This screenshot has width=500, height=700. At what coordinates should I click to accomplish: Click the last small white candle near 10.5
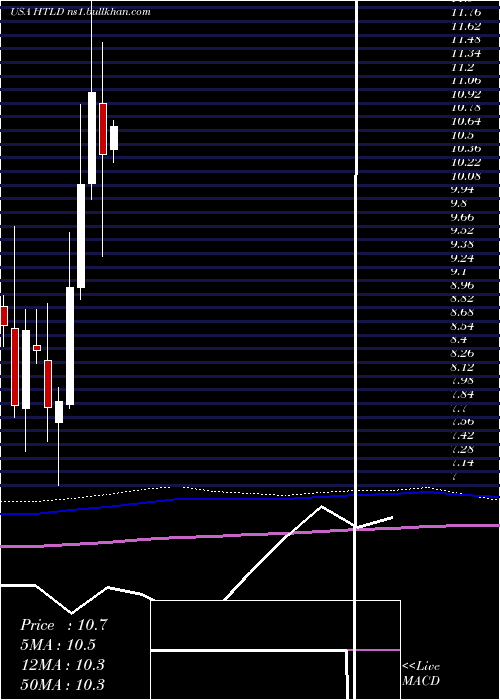coord(114,138)
